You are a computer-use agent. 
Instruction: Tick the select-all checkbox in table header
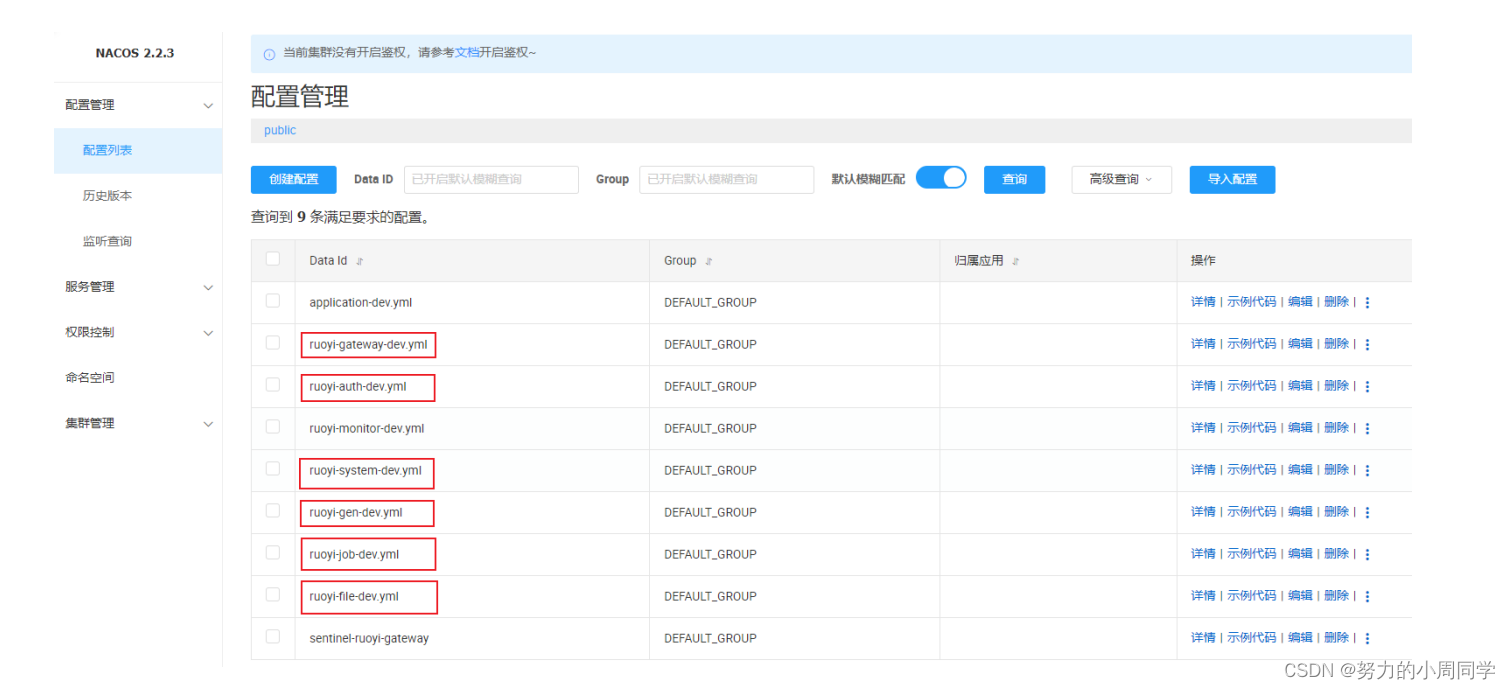273,259
